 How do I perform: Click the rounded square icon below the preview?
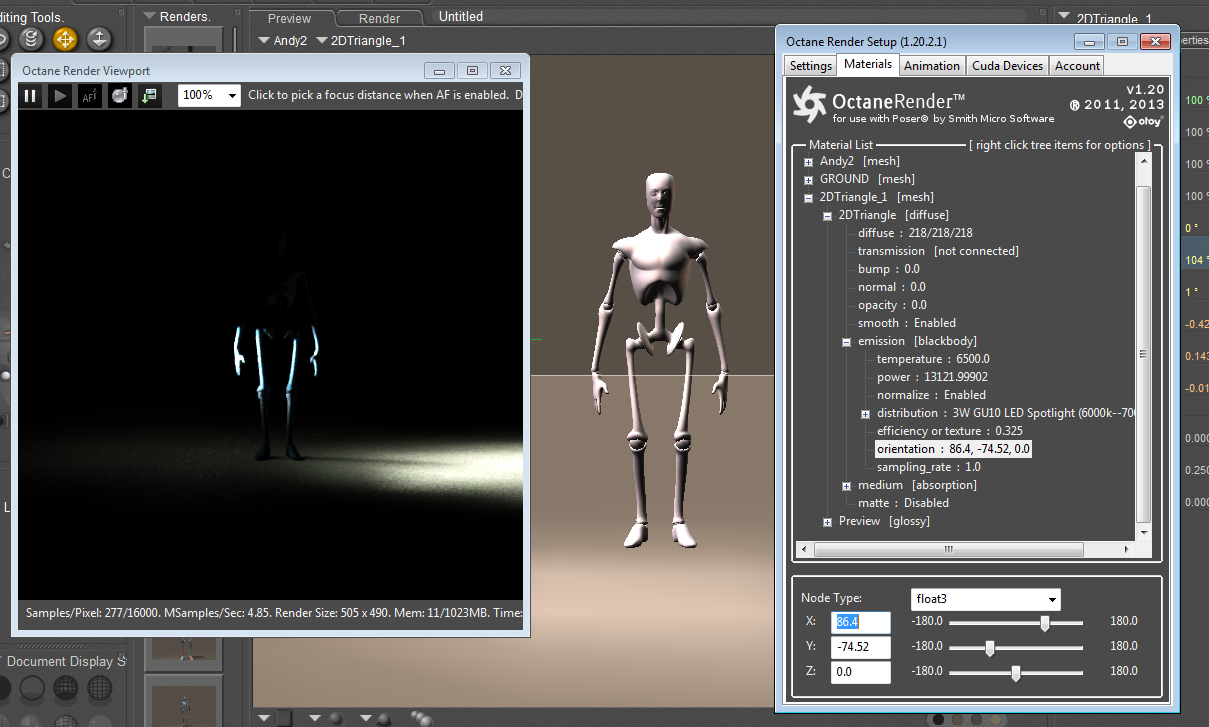284,718
